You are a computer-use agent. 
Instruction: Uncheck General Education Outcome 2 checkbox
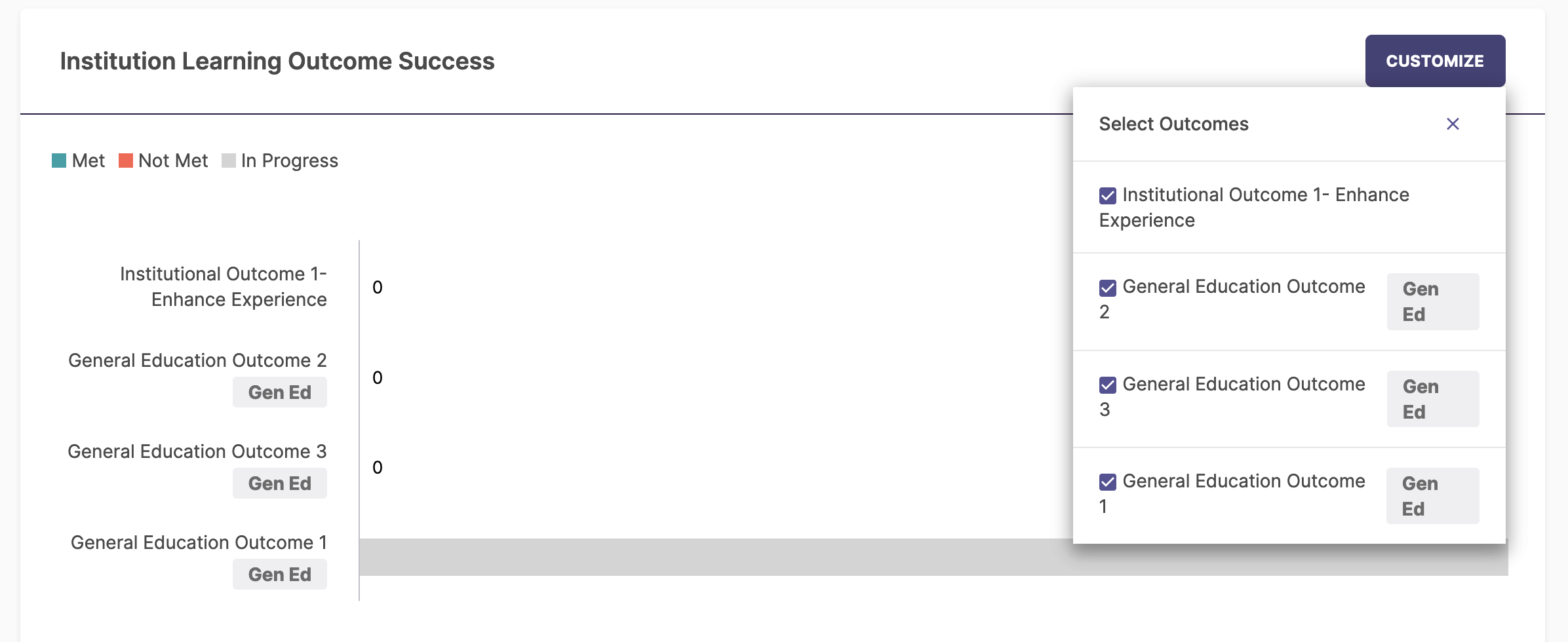point(1108,288)
